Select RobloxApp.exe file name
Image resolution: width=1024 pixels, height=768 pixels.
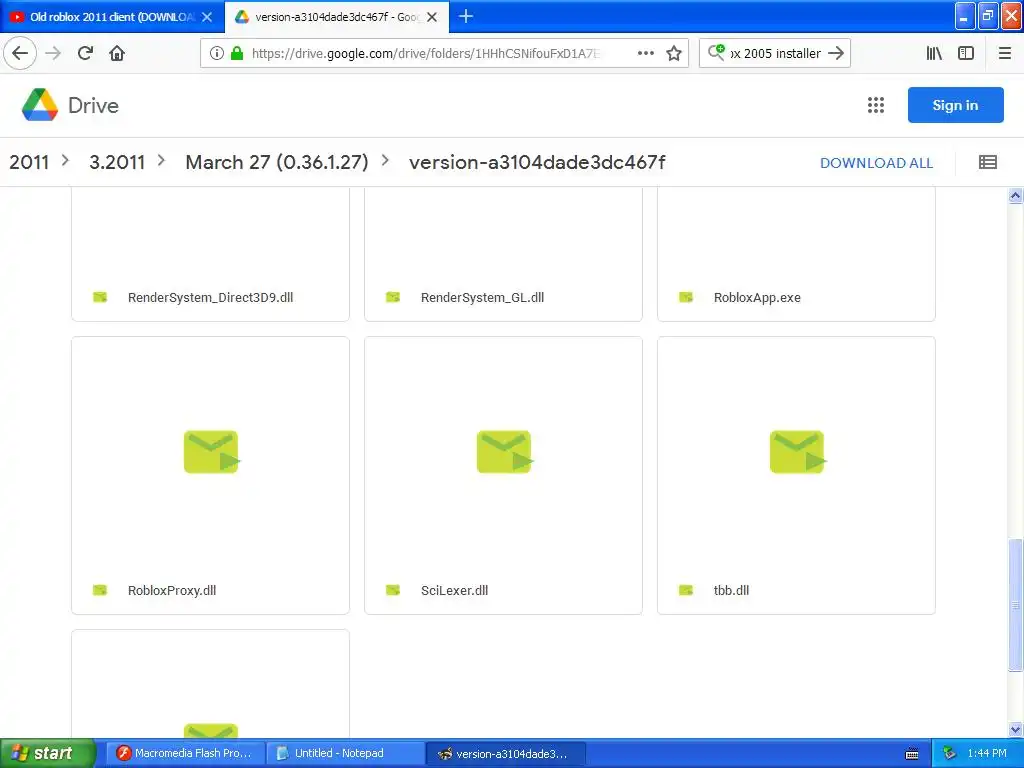(757, 298)
